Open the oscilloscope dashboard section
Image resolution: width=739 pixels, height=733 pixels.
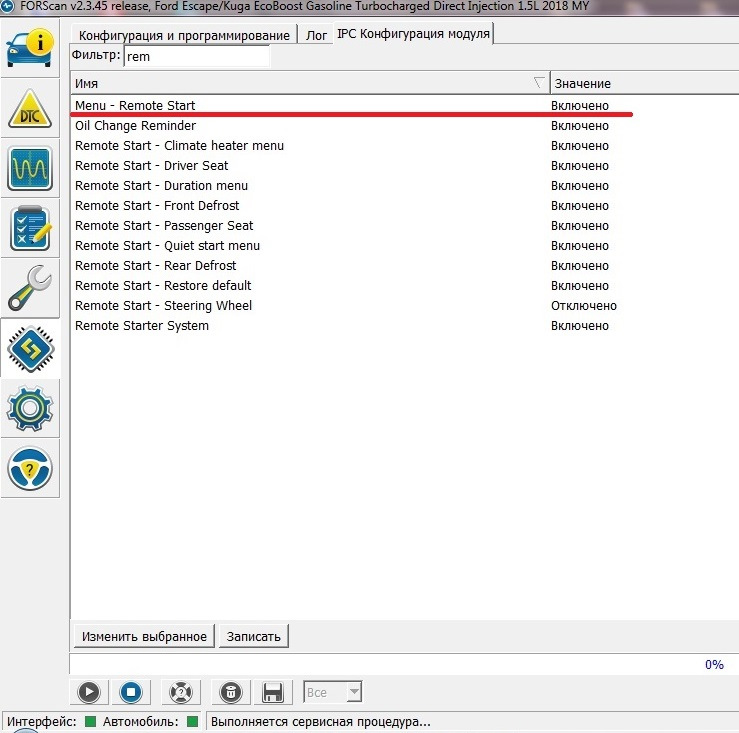coord(30,168)
